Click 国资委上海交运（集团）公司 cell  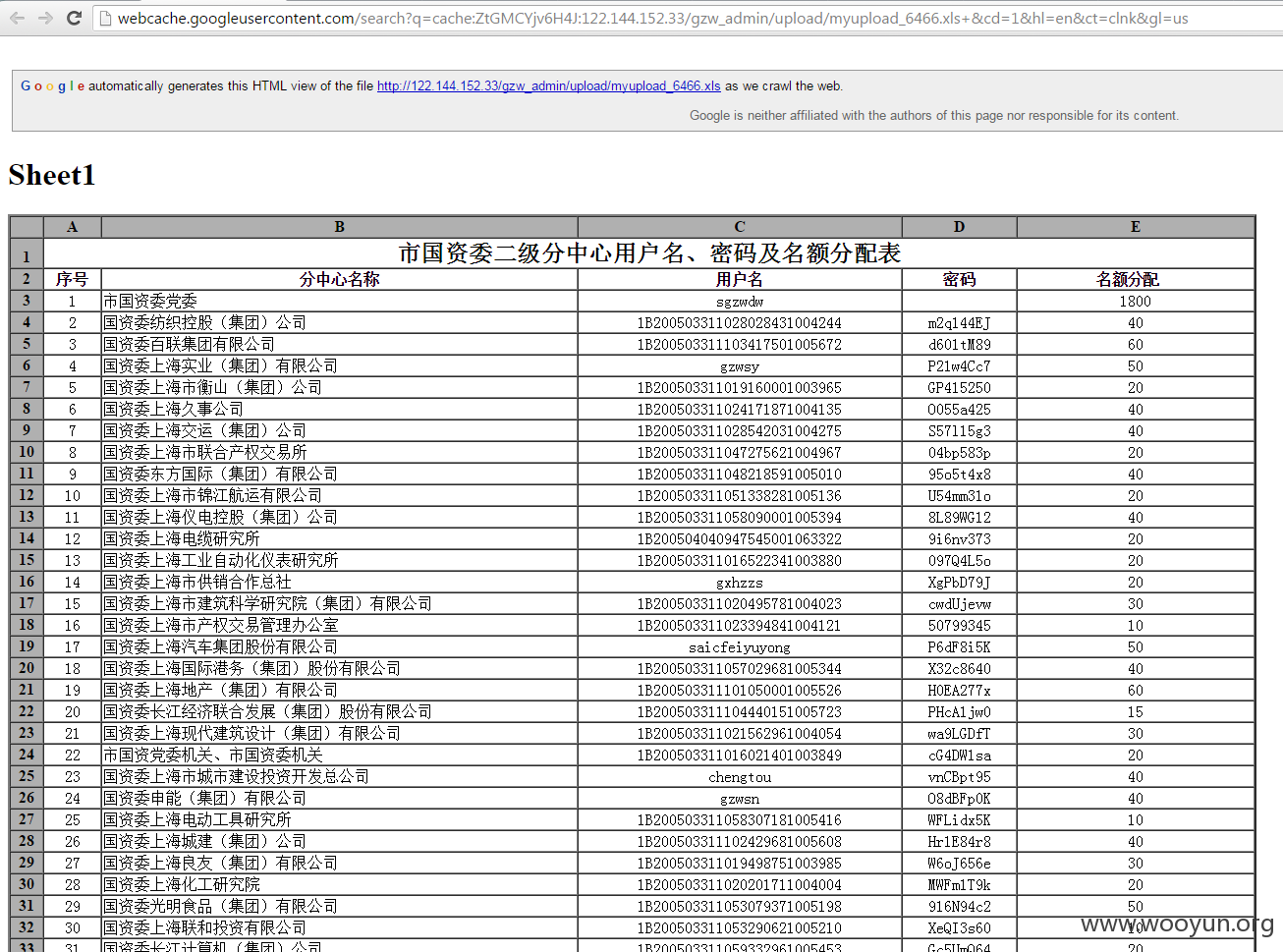click(339, 430)
